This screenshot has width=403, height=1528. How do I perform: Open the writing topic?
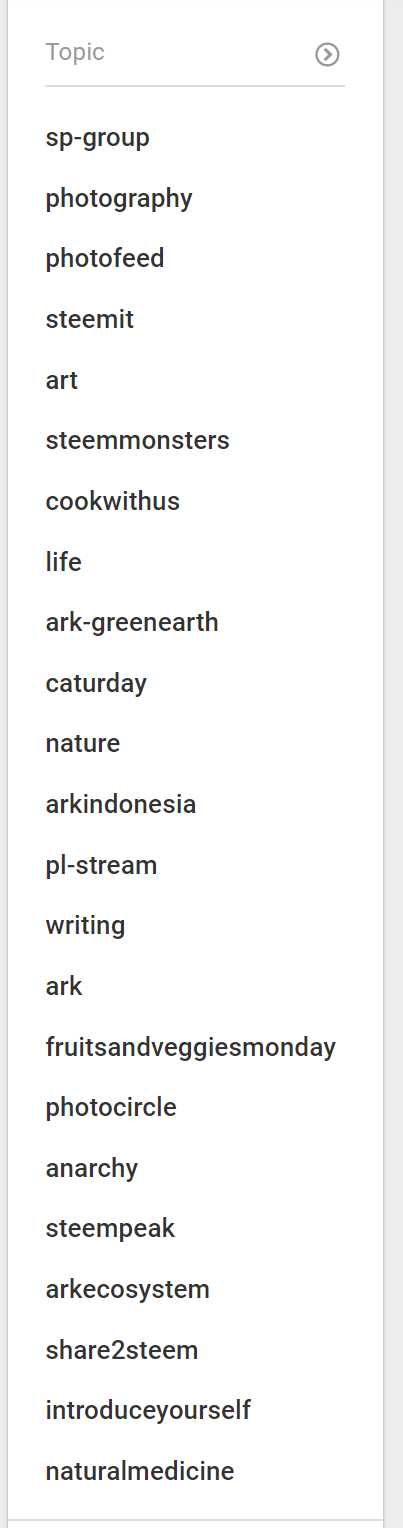pos(85,926)
